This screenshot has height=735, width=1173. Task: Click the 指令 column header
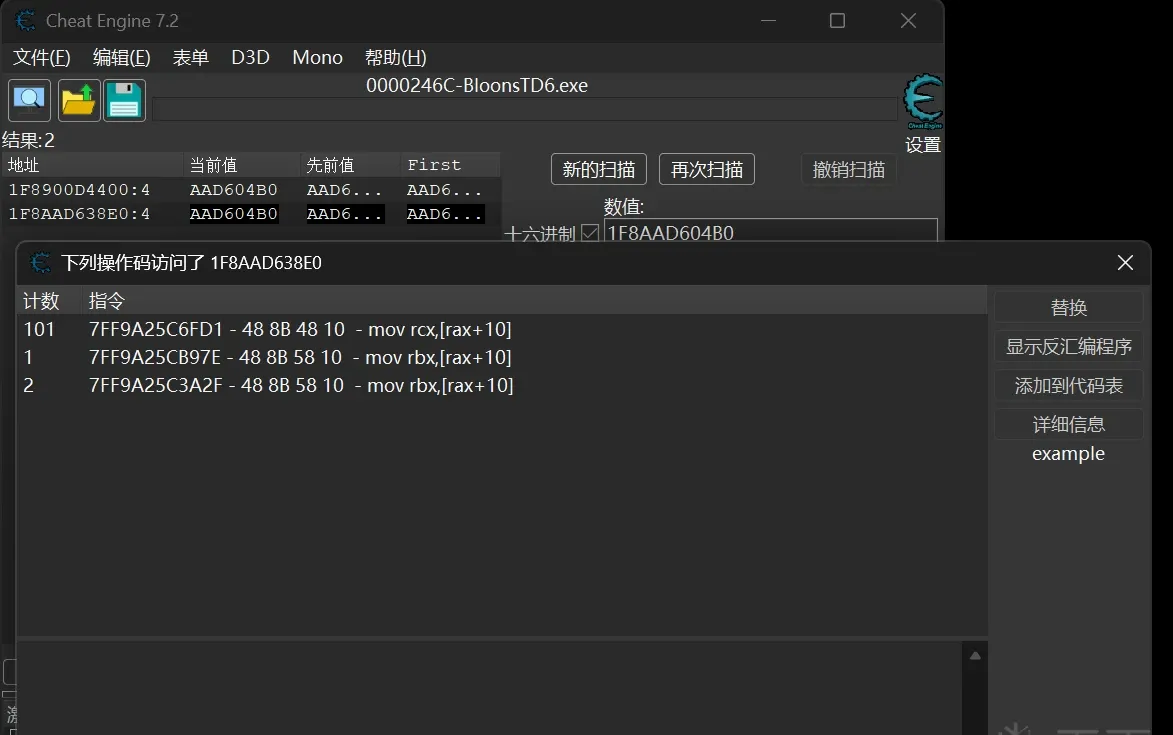534,301
